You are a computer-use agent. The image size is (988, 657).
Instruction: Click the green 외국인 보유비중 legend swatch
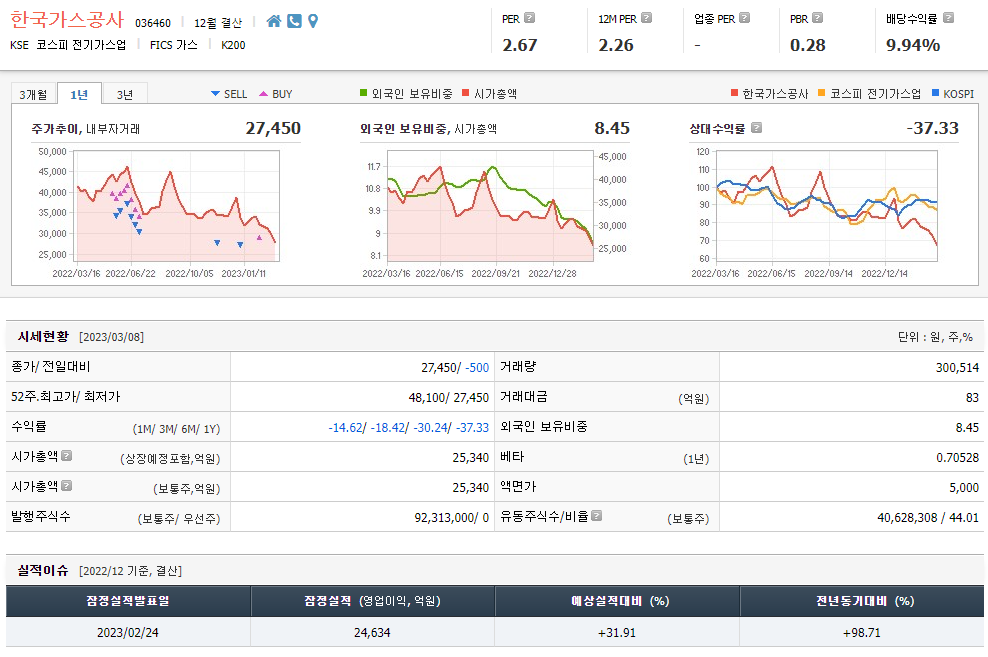(x=364, y=93)
